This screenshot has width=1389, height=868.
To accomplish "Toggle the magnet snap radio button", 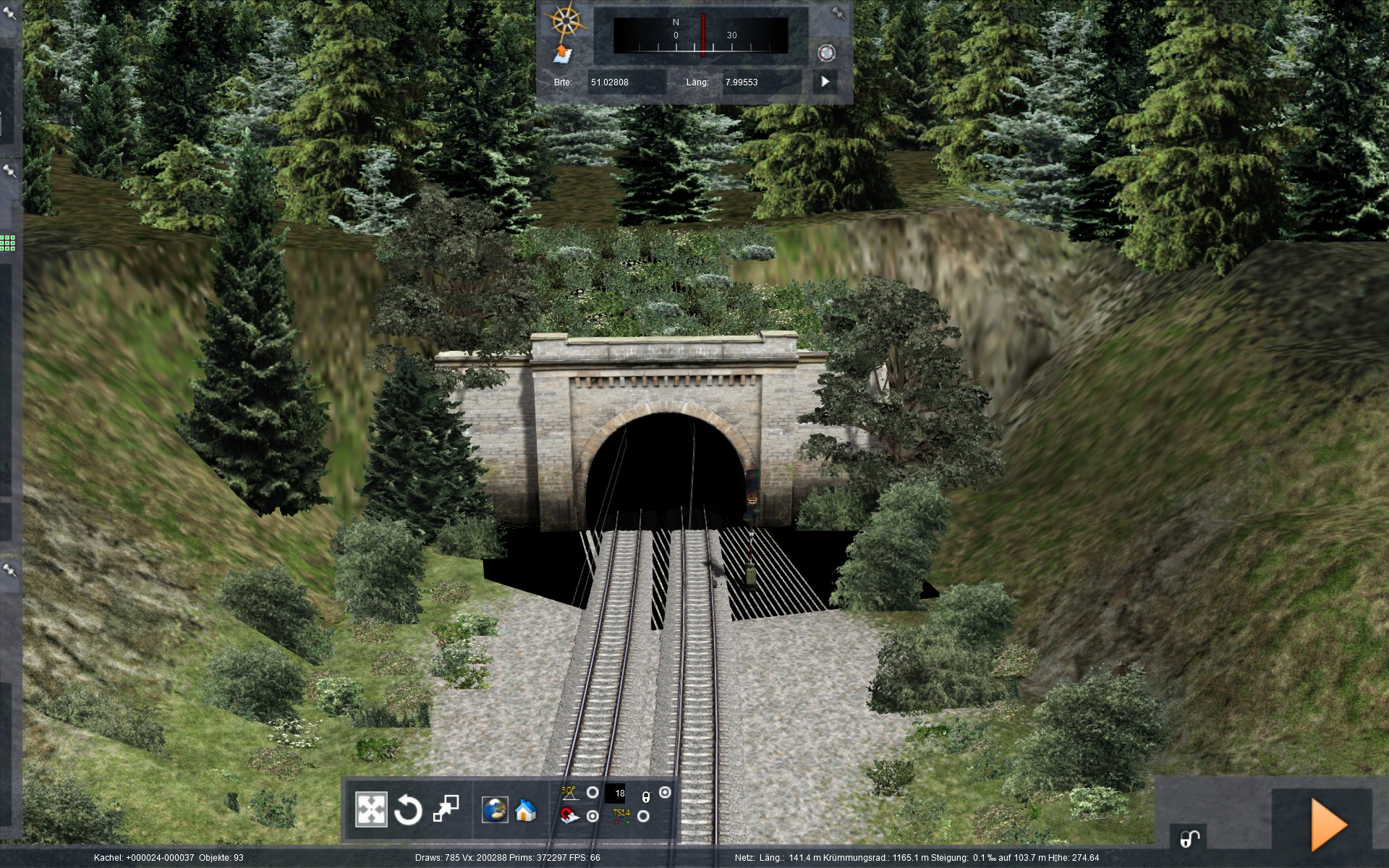I will [592, 817].
